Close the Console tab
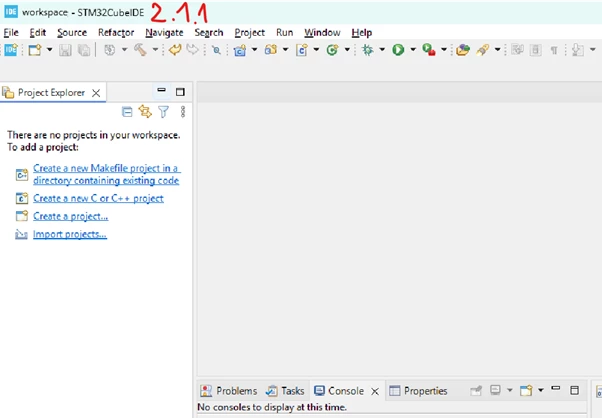 click(375, 391)
